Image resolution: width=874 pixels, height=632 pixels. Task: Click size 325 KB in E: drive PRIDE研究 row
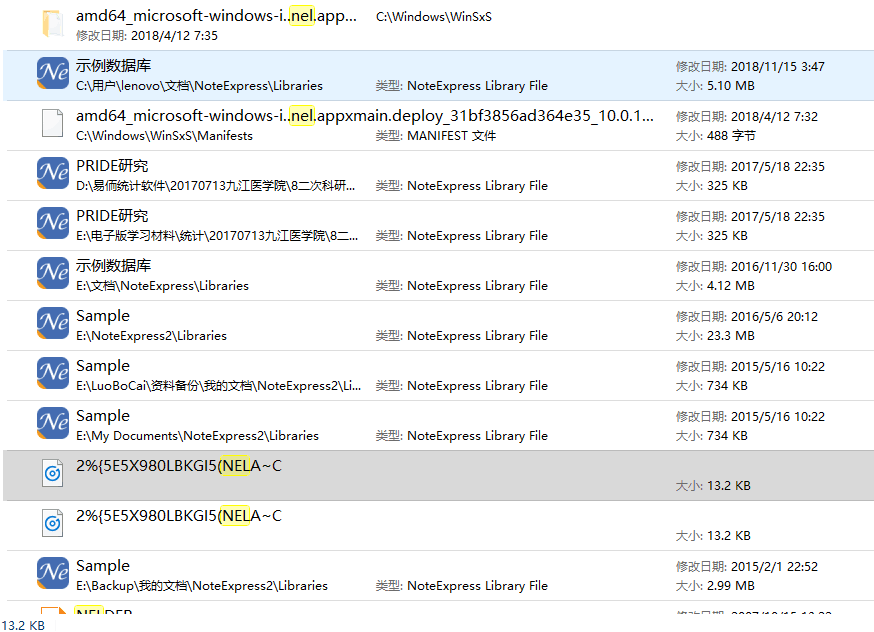point(727,236)
